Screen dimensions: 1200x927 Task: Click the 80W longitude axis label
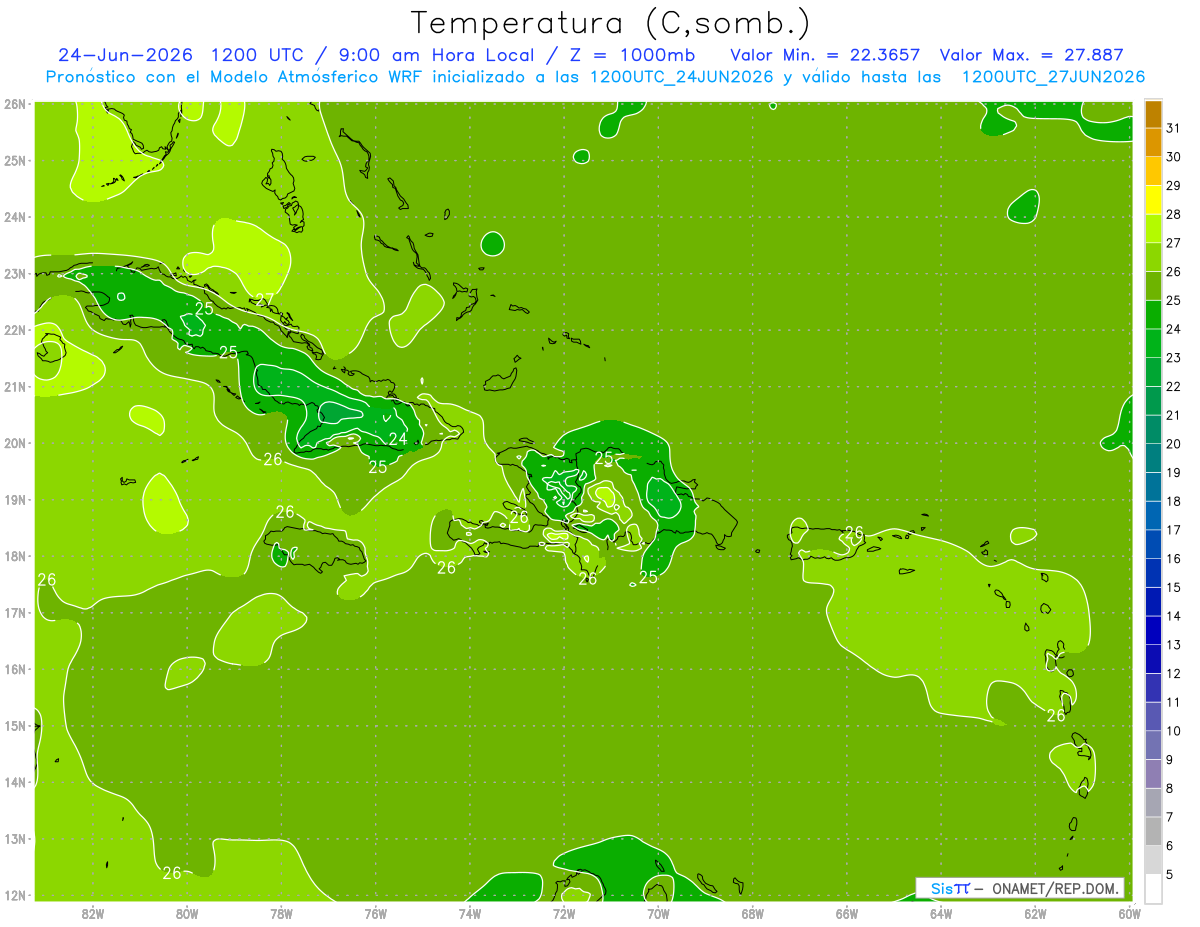pos(187,913)
